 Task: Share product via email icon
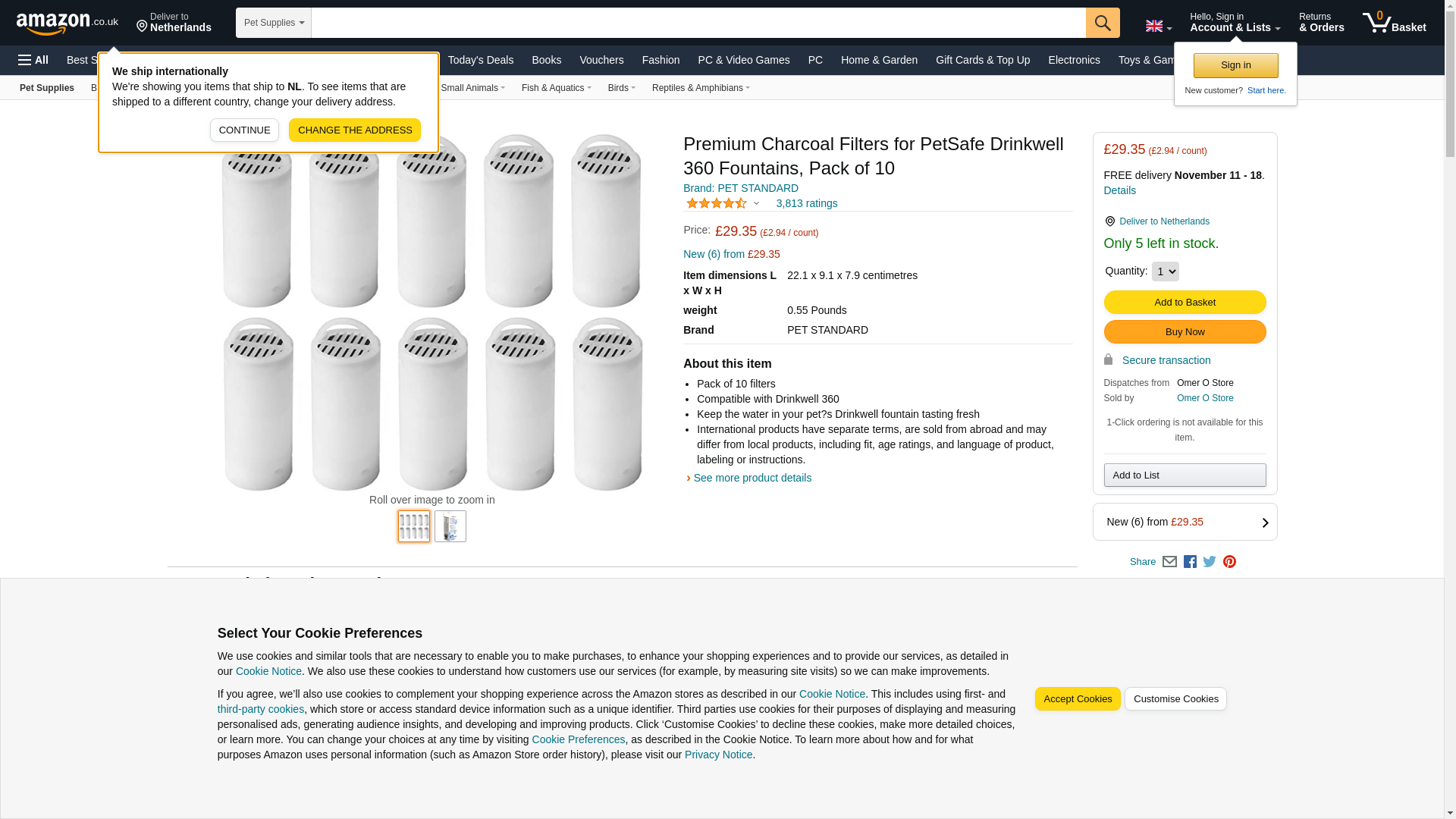pyautogui.click(x=1169, y=562)
